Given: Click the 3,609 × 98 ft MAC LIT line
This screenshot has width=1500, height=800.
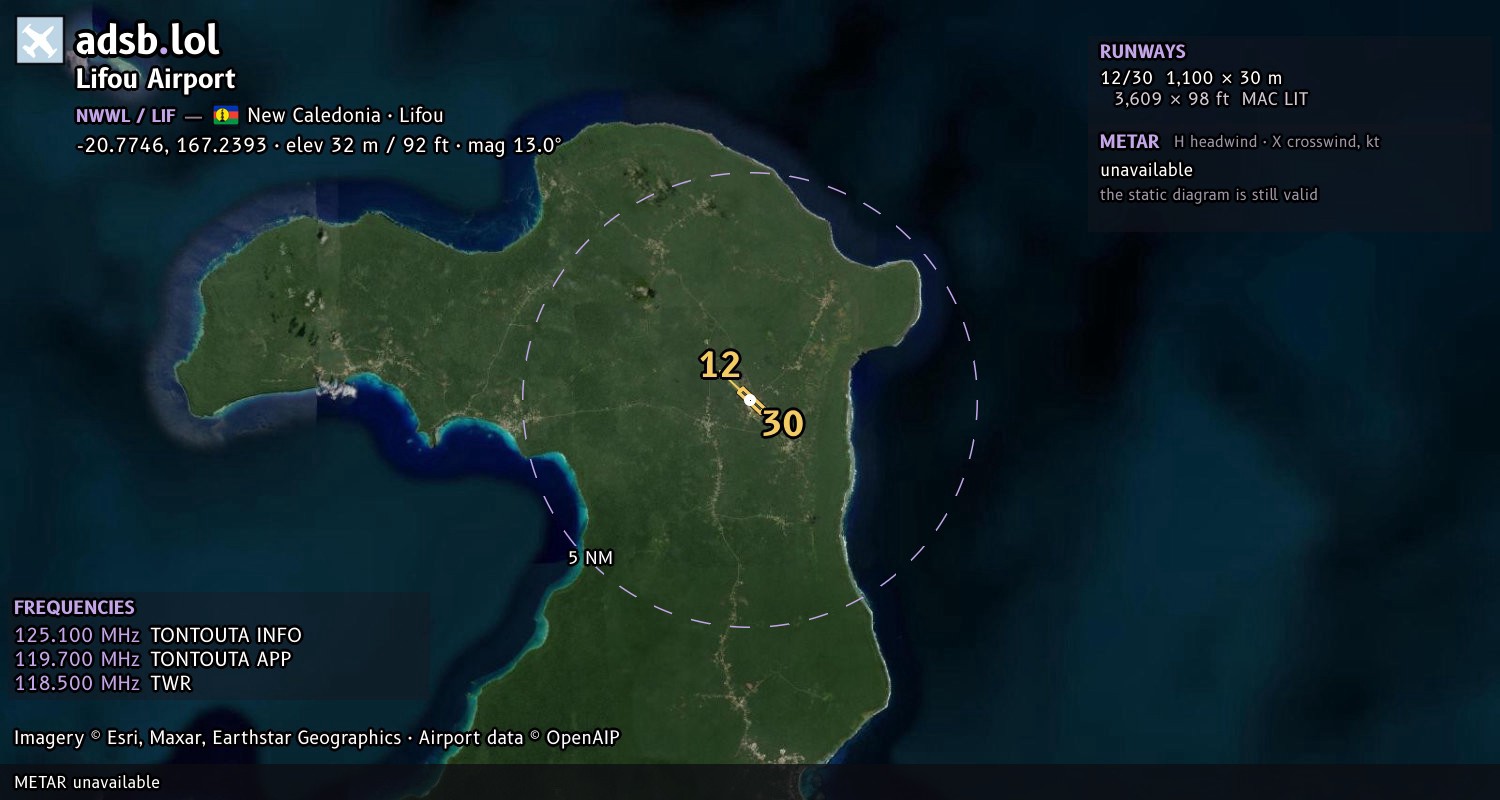Looking at the screenshot, I should coord(1211,99).
